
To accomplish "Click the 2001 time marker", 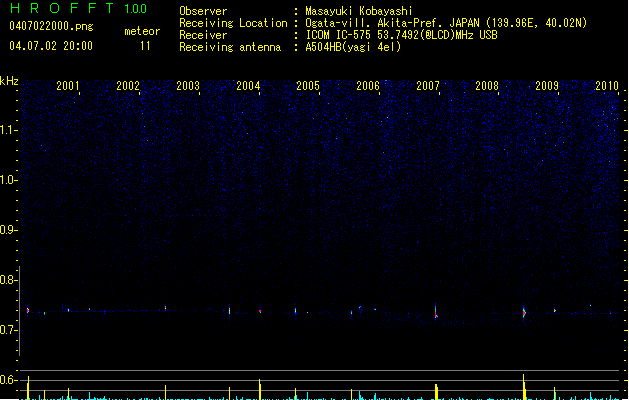I will pyautogui.click(x=67, y=85).
